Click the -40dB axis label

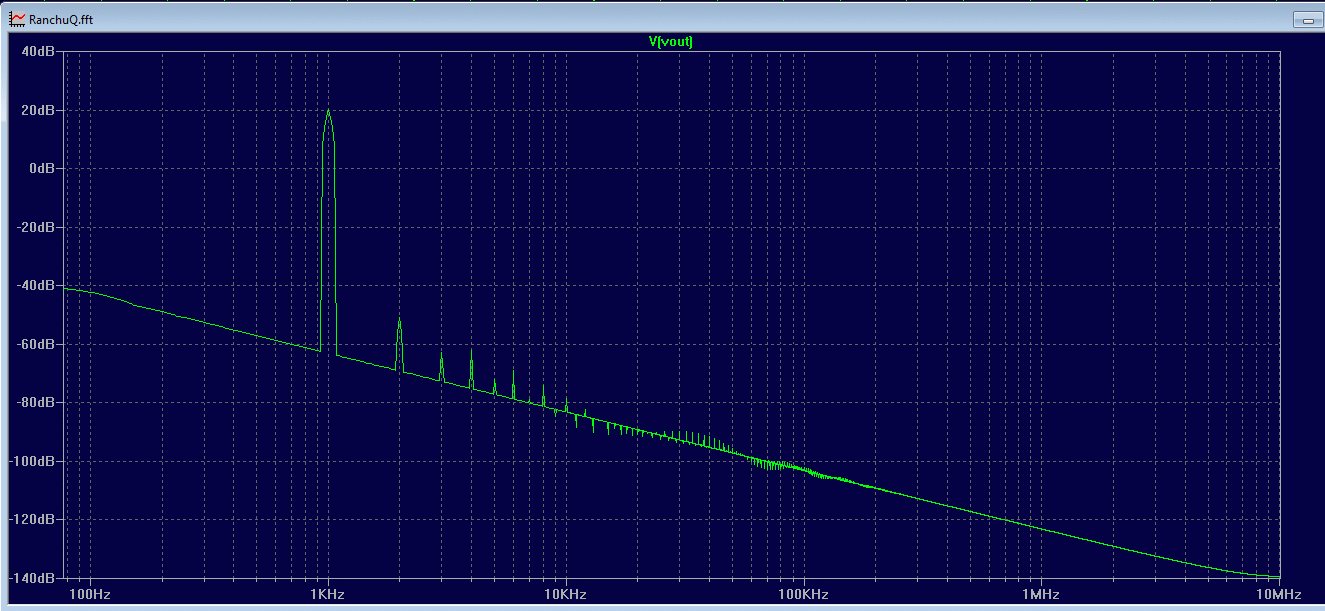click(37, 285)
